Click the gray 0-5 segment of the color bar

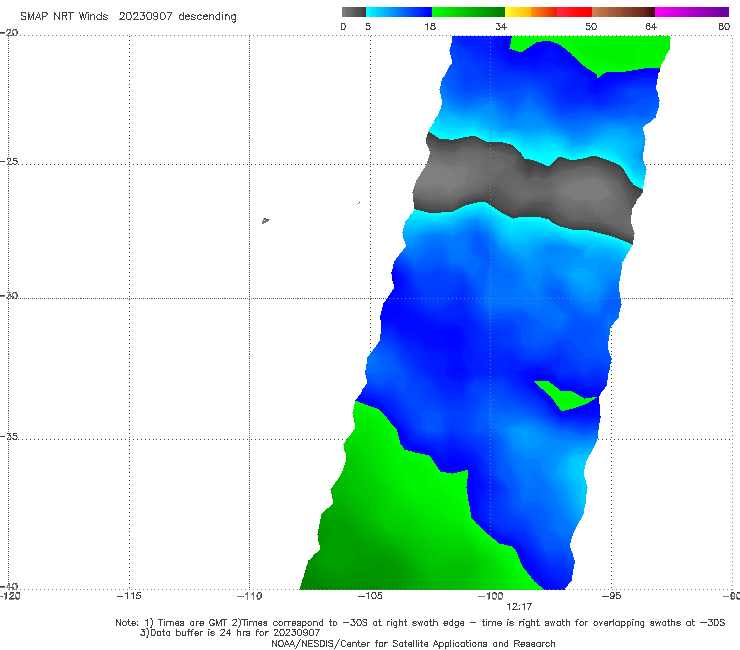point(353,12)
